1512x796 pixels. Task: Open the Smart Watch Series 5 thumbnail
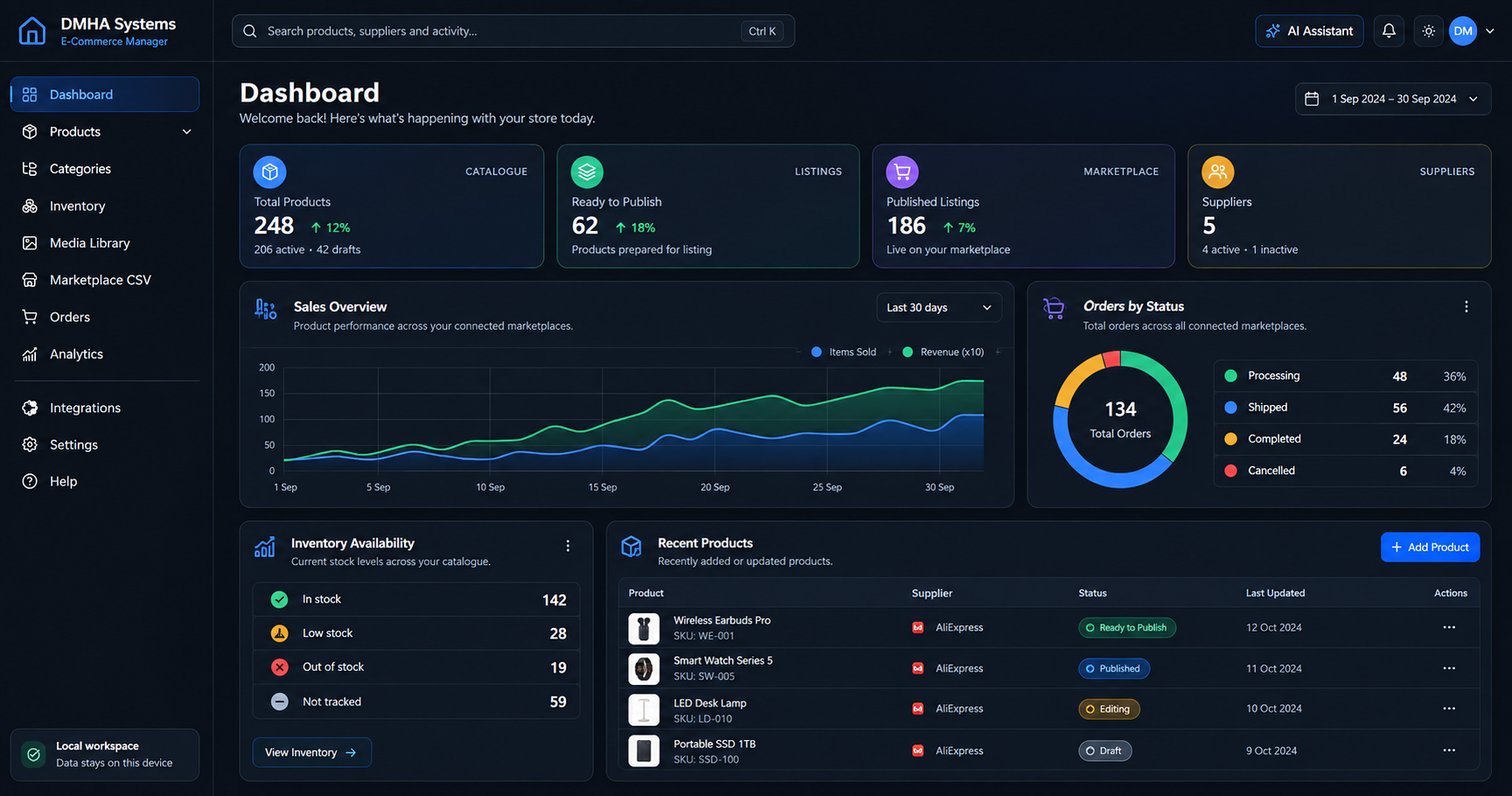click(644, 669)
